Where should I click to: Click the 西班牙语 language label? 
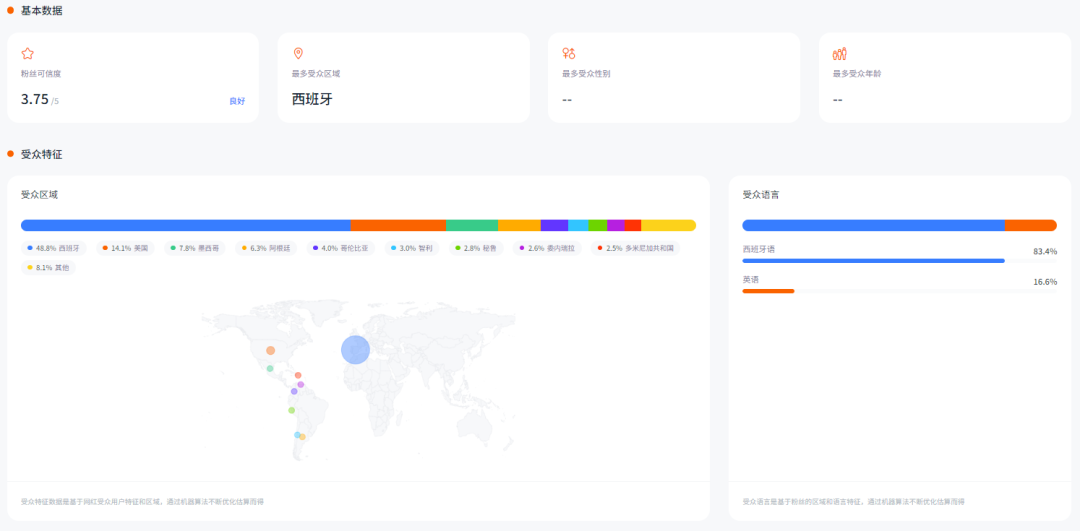[x=758, y=249]
